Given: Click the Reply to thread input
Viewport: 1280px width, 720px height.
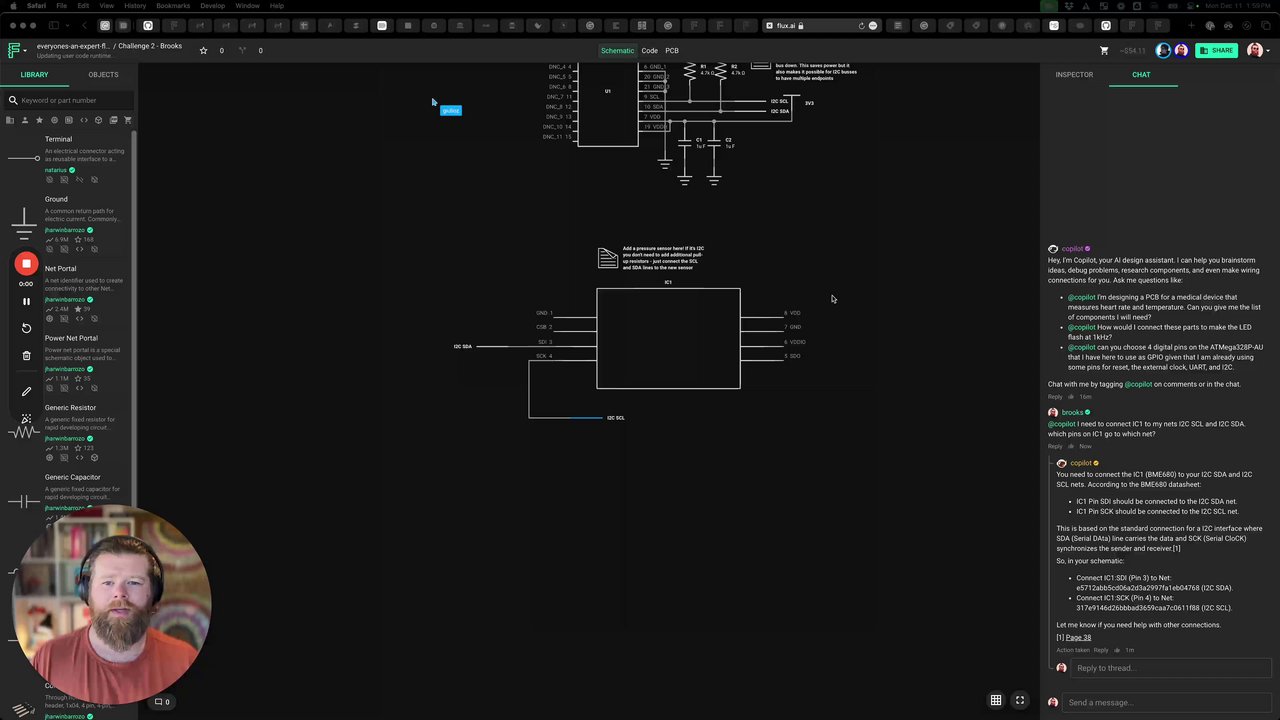Looking at the screenshot, I should point(1173,668).
